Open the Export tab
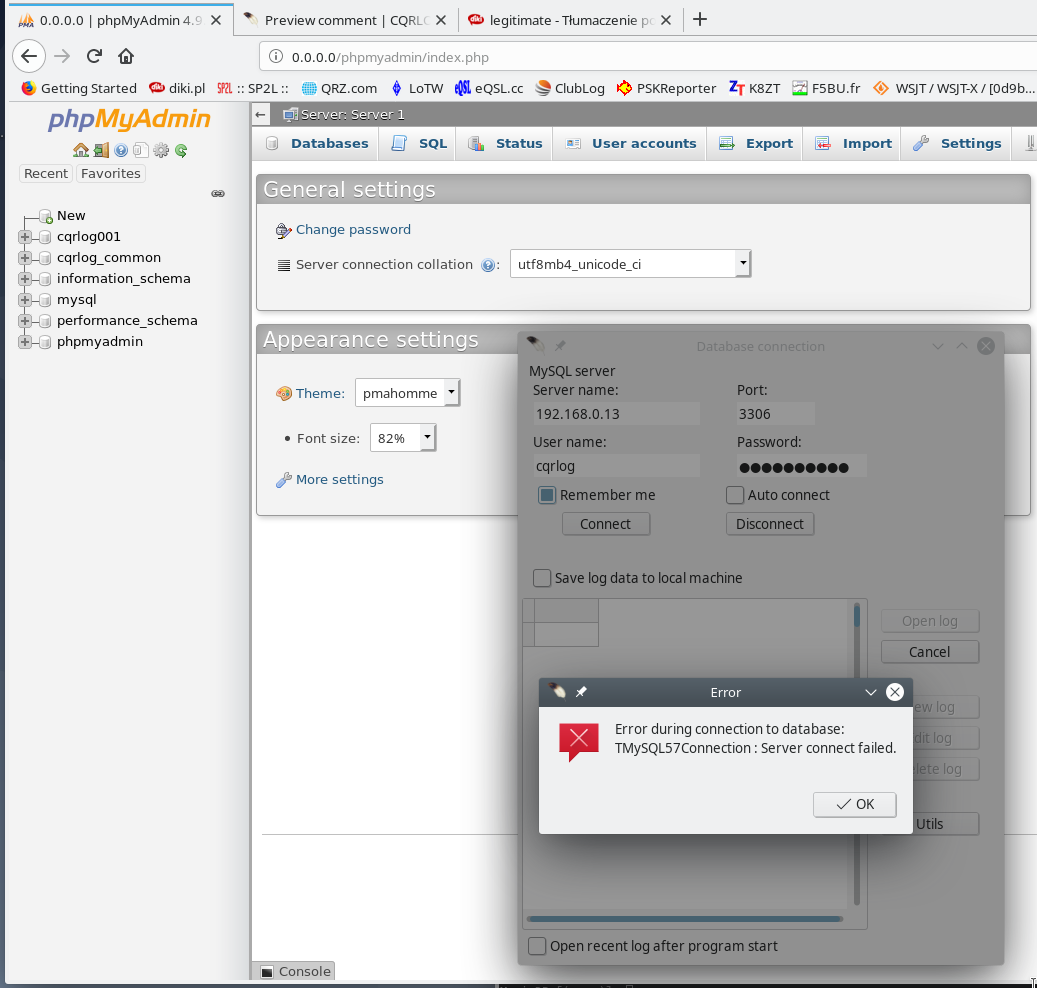 [755, 144]
